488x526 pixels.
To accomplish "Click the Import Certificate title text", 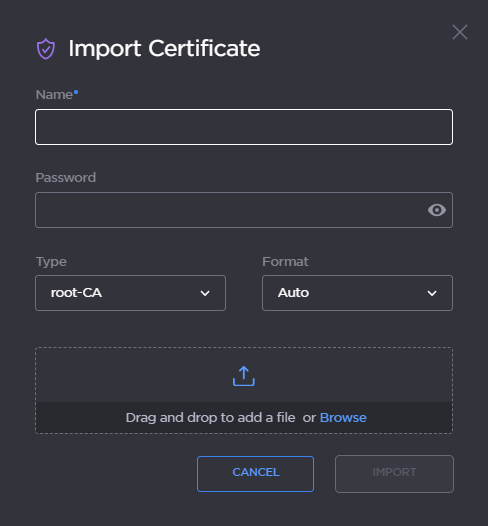I will coord(164,49).
